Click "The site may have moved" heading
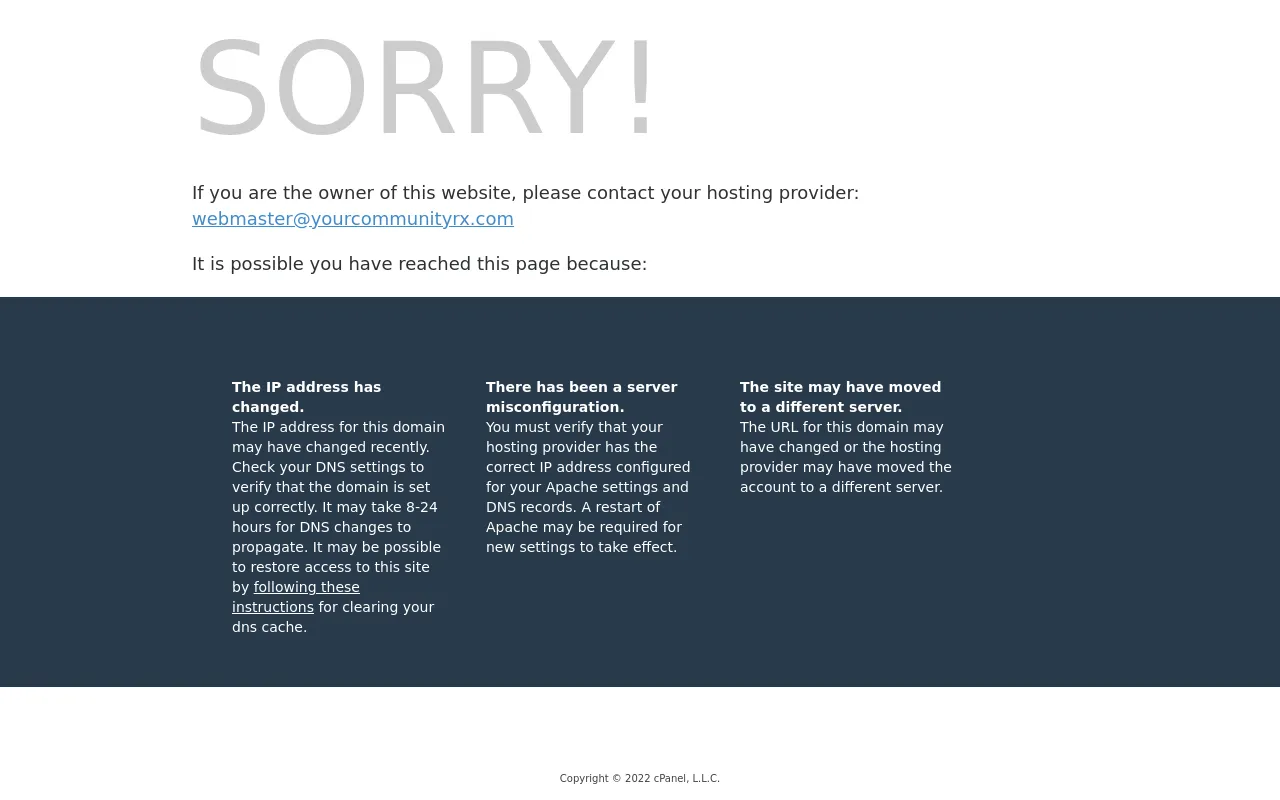This screenshot has height=800, width=1280. coord(840,387)
